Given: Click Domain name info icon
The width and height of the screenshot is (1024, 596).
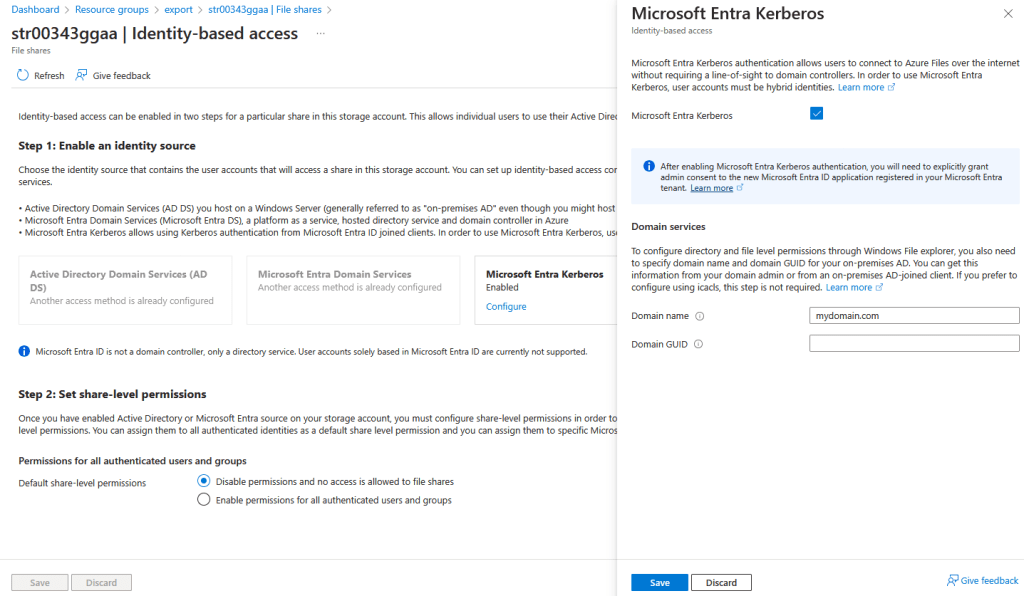Looking at the screenshot, I should tap(699, 316).
